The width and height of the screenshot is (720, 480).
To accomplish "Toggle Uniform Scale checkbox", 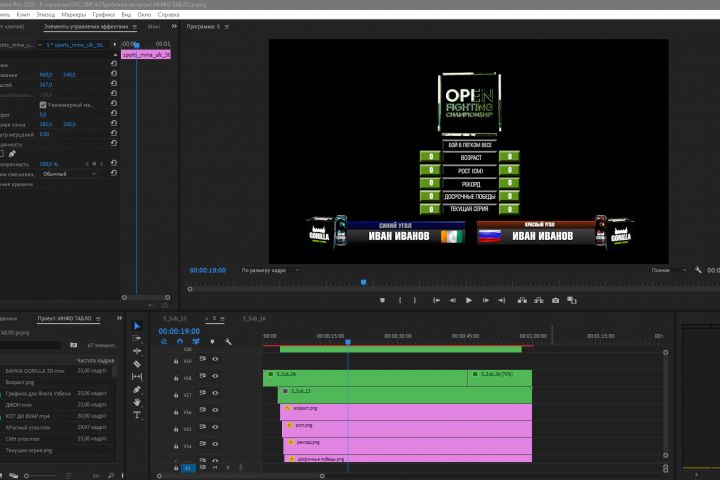I will coord(43,105).
